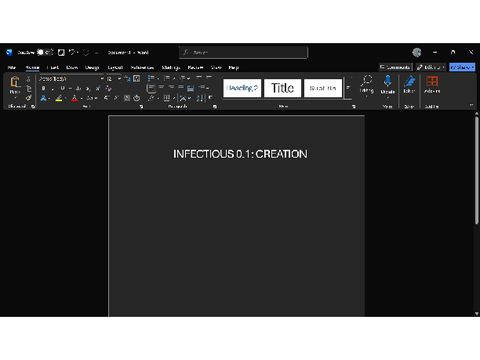
Task: Switch to the References tab
Action: click(x=142, y=67)
